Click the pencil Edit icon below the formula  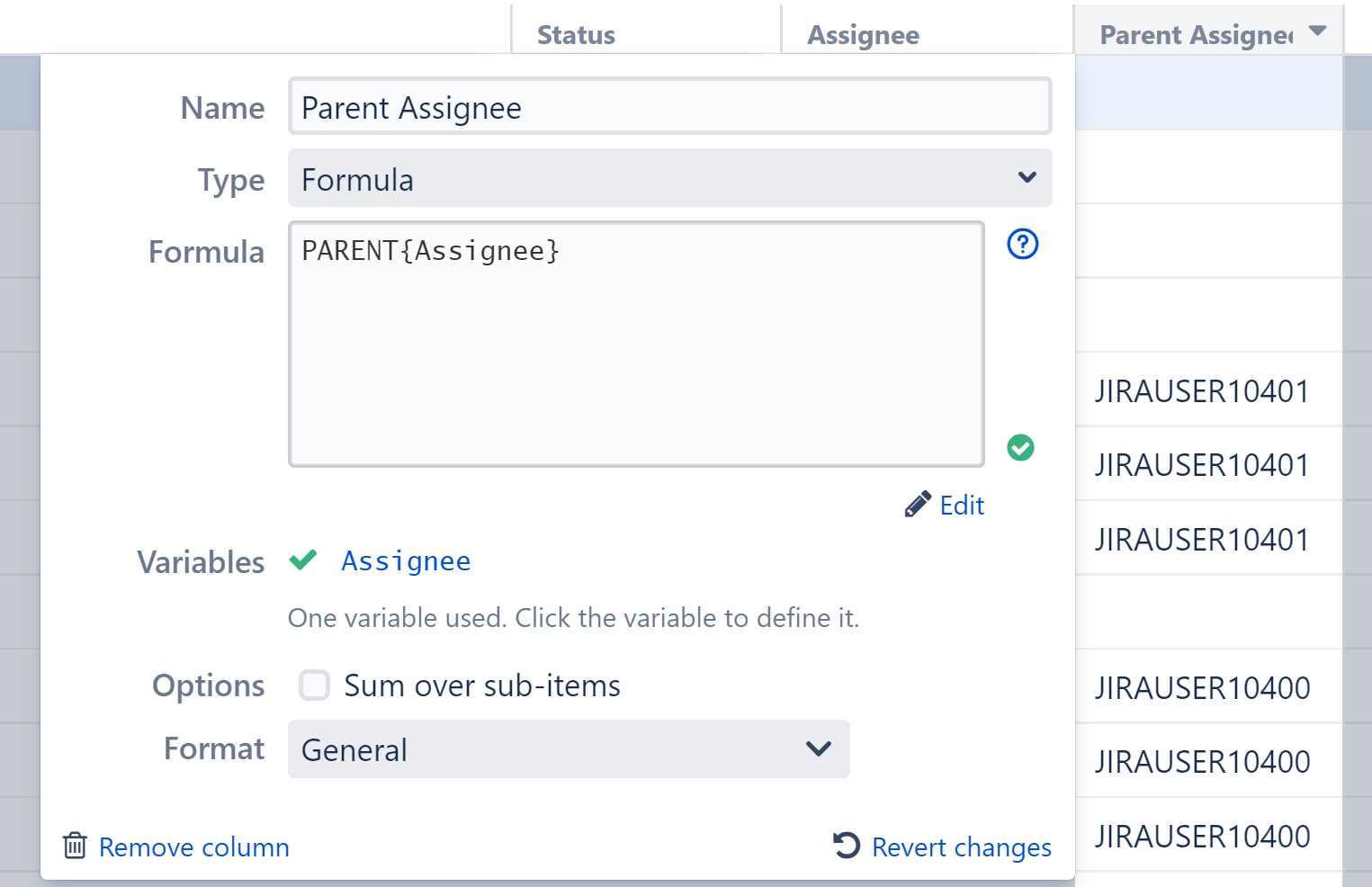(918, 503)
